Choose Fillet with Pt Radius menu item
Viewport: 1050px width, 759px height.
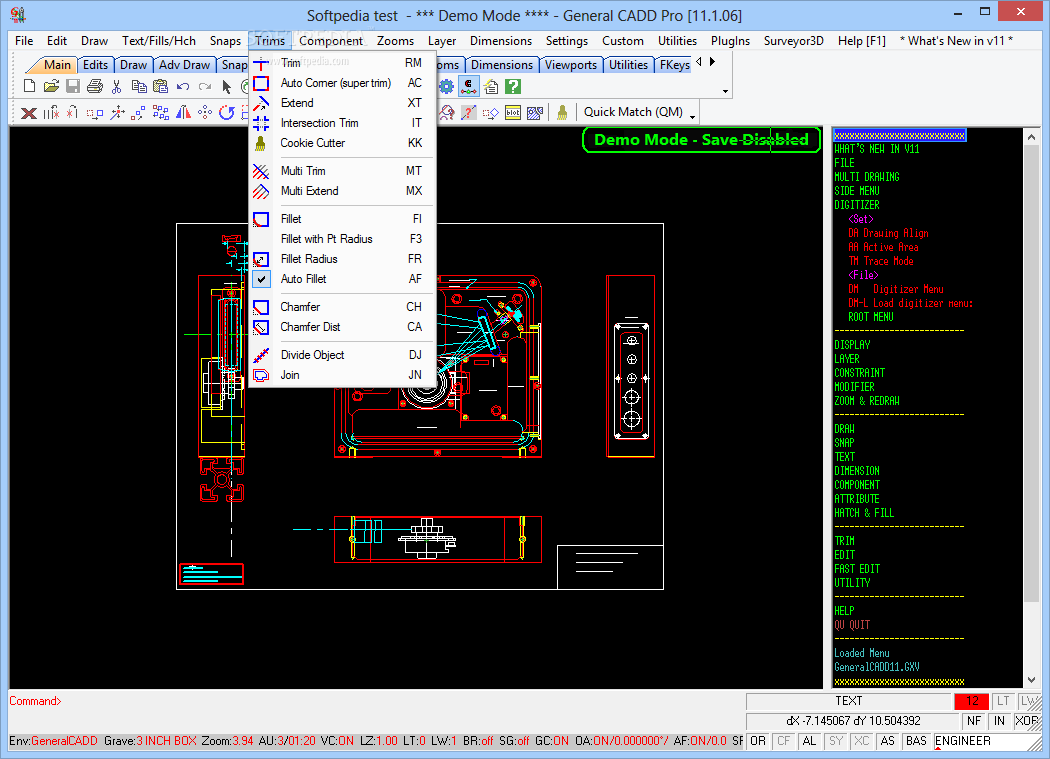tap(342, 239)
